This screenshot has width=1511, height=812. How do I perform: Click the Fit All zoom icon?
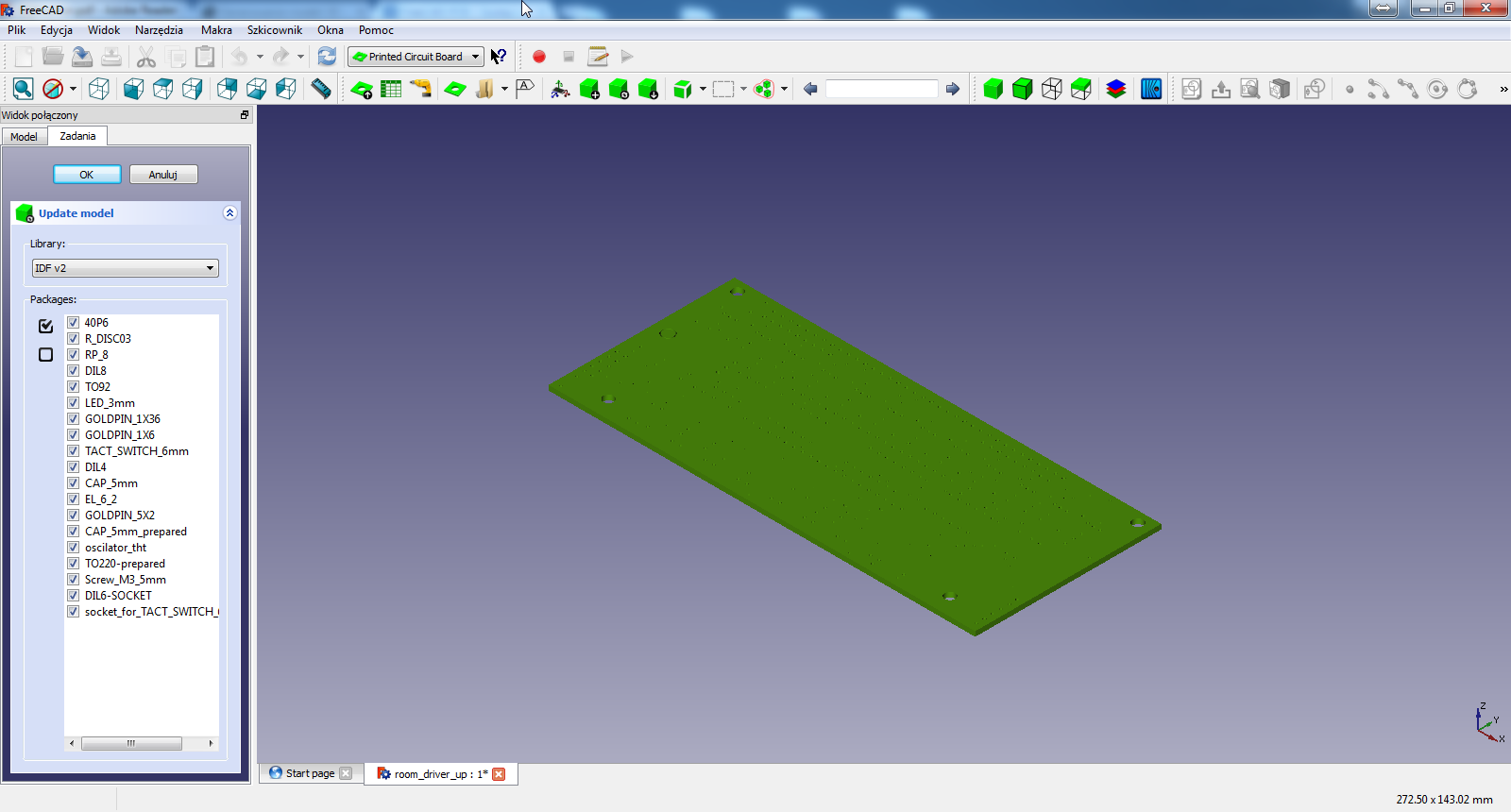[24, 89]
